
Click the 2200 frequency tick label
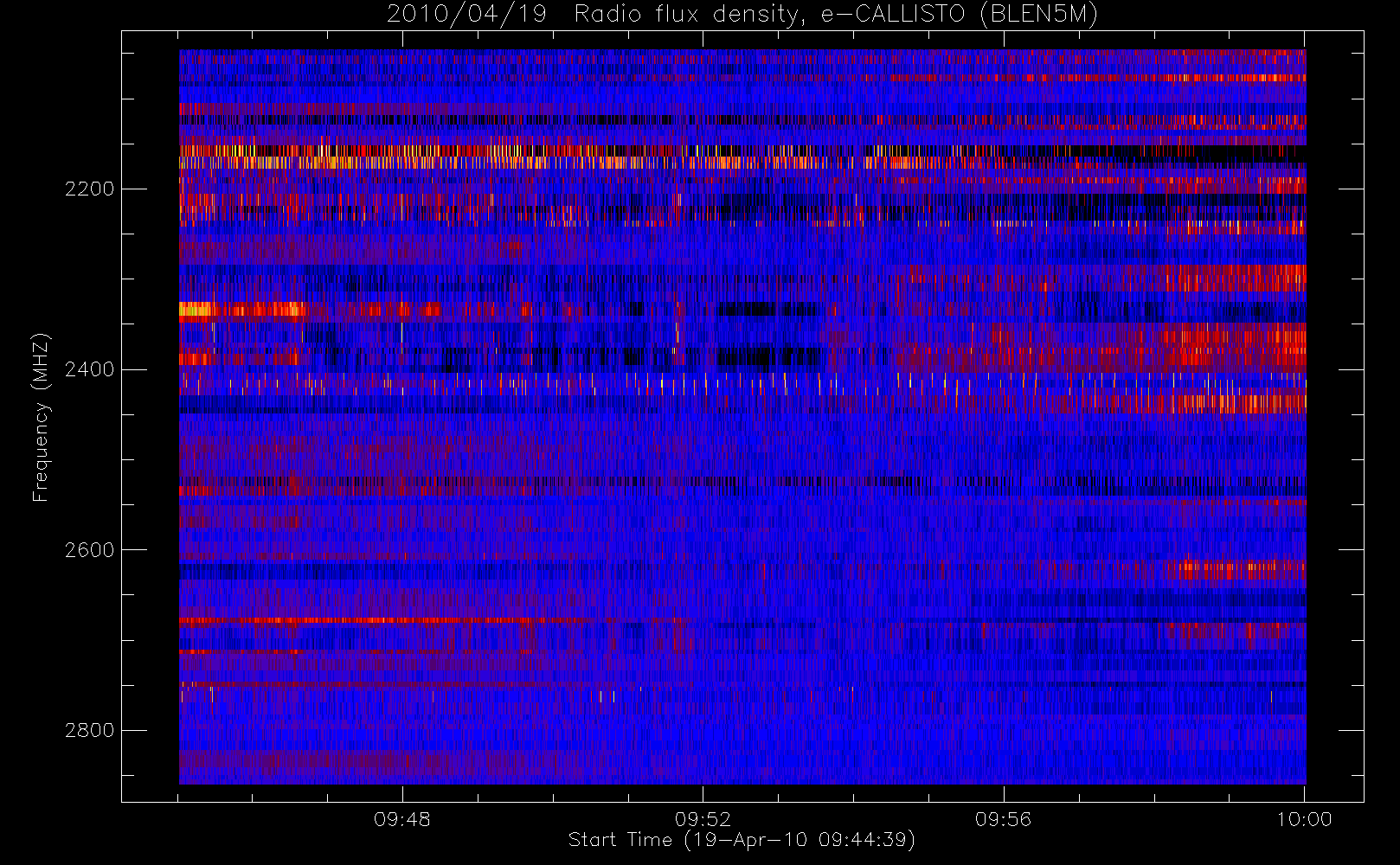click(x=89, y=189)
